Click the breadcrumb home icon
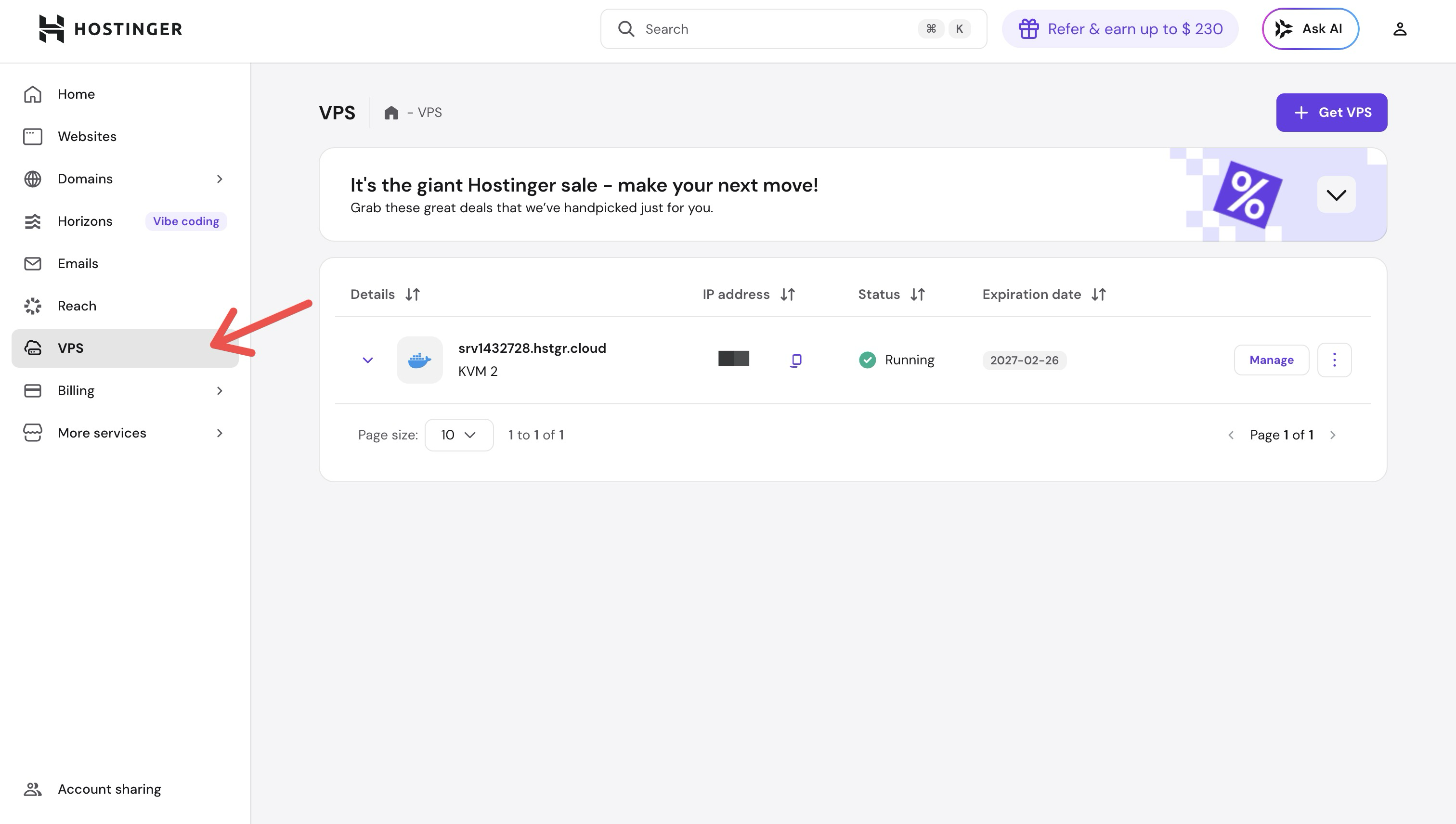The width and height of the screenshot is (1456, 824). (x=391, y=113)
